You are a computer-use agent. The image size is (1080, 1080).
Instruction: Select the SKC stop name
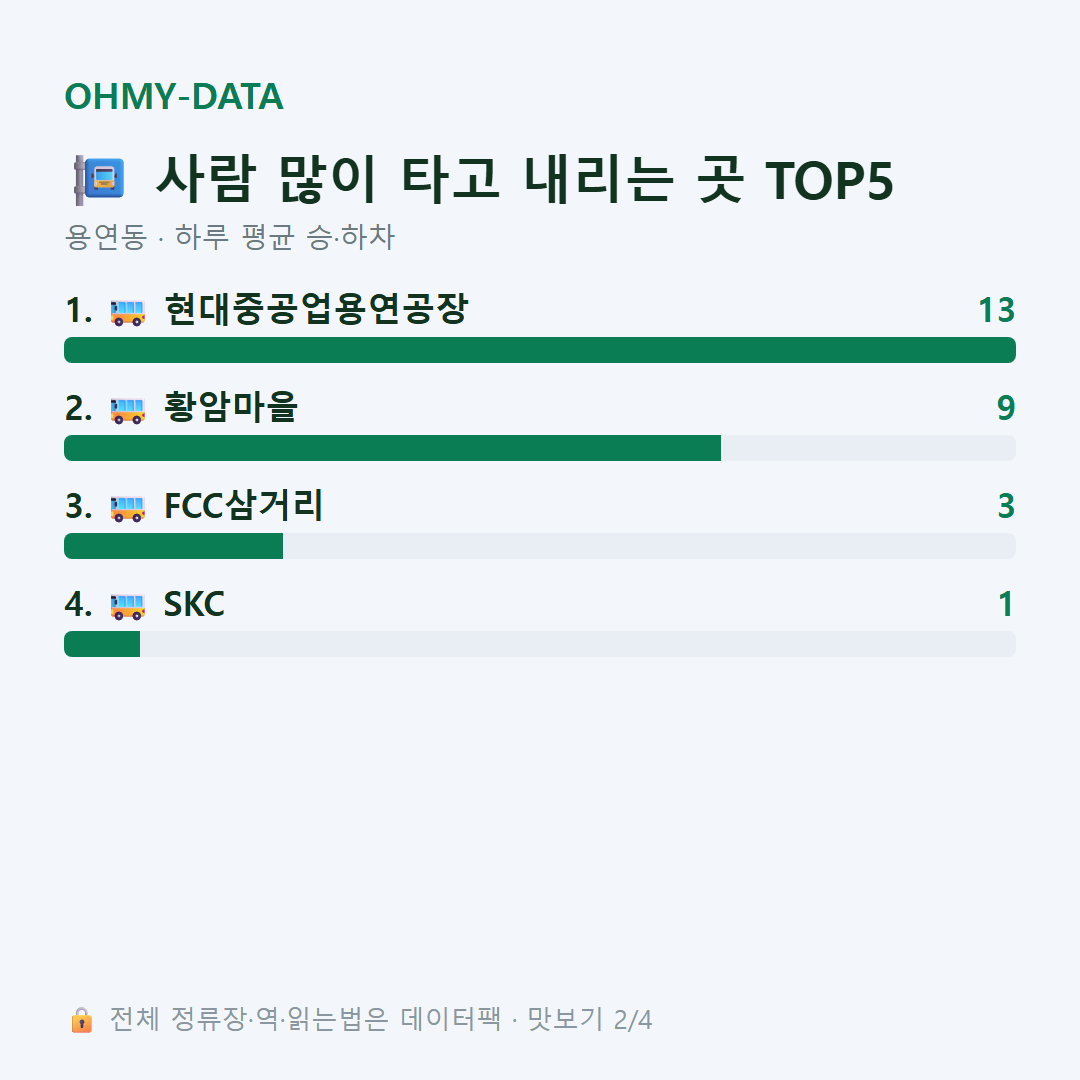pyautogui.click(x=194, y=604)
